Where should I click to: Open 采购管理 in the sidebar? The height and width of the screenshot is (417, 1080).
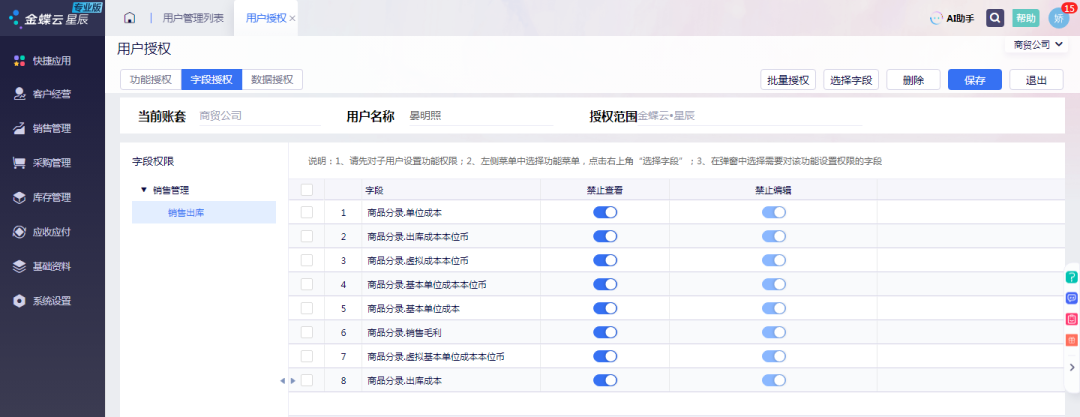point(52,163)
